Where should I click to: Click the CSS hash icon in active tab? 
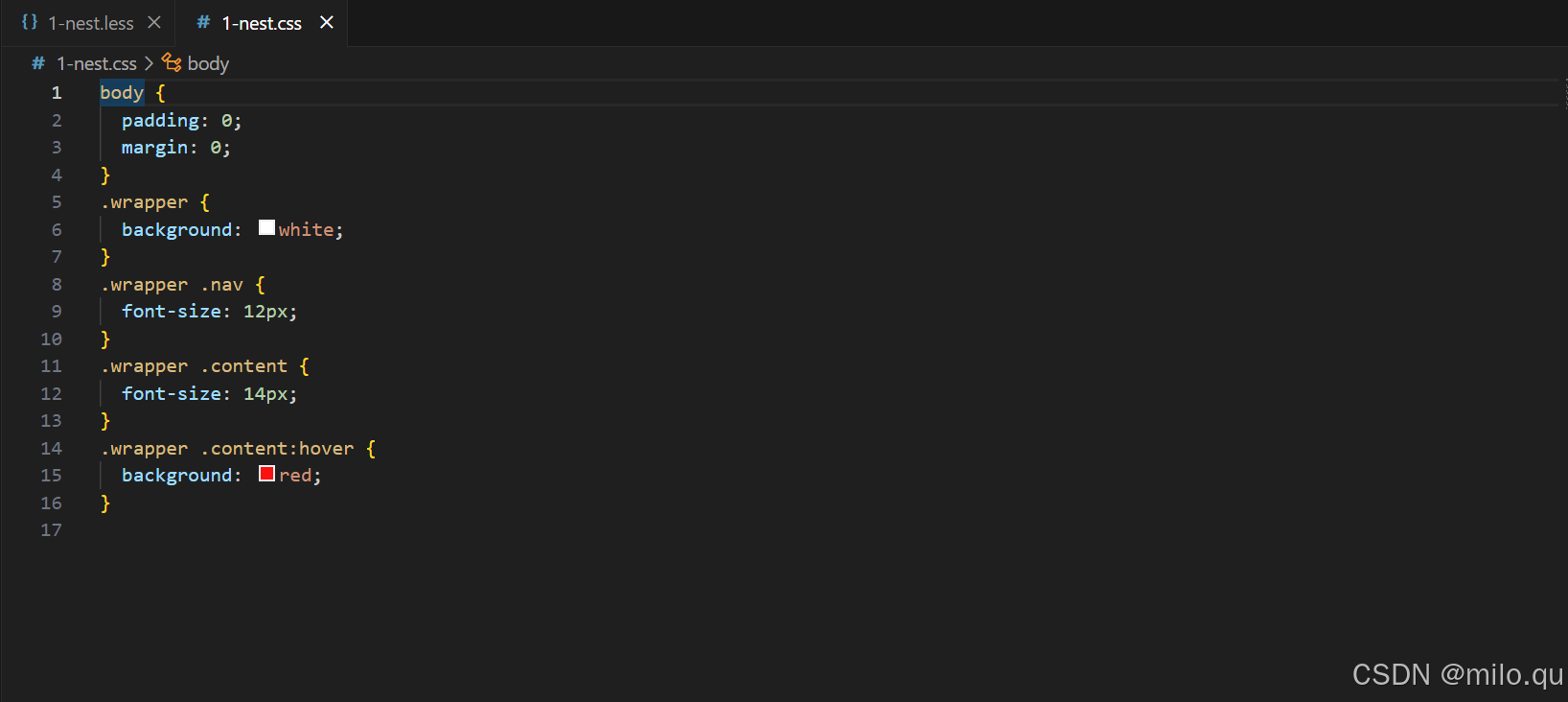click(x=203, y=22)
